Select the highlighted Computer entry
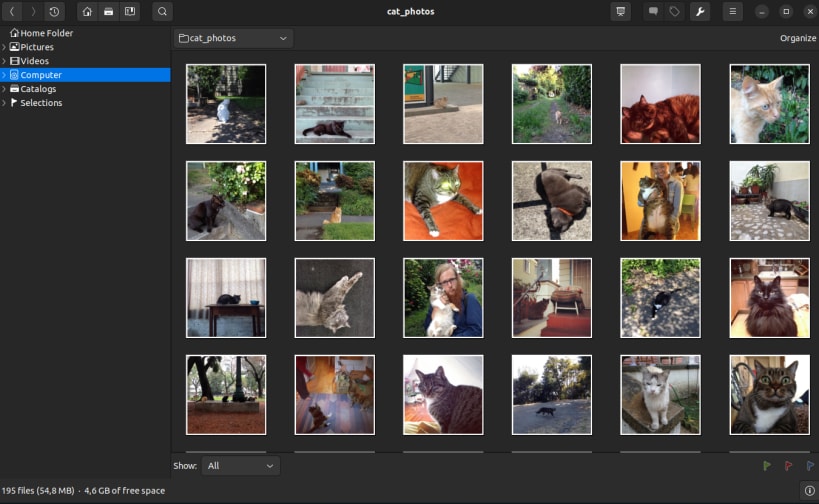This screenshot has width=819, height=504. pos(85,75)
